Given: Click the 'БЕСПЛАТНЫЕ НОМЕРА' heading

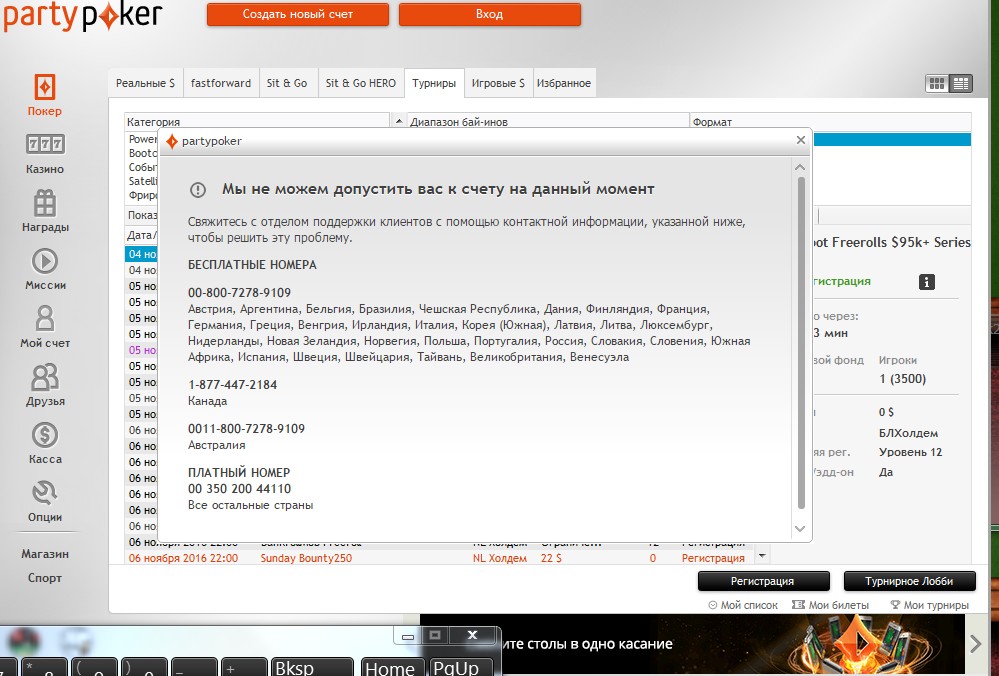Looking at the screenshot, I should pyautogui.click(x=252, y=264).
